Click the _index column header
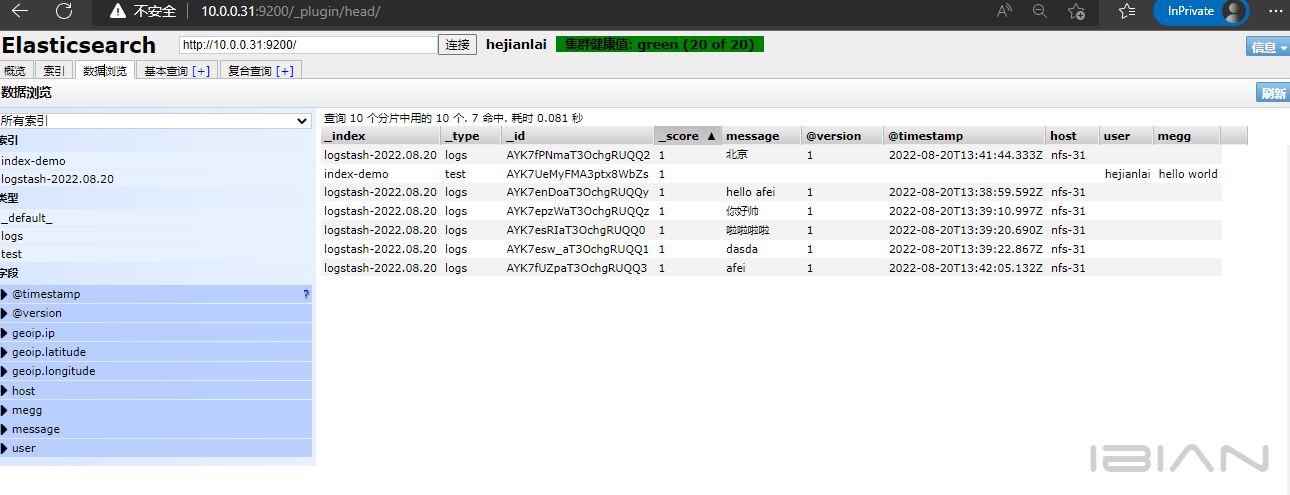 click(381, 136)
